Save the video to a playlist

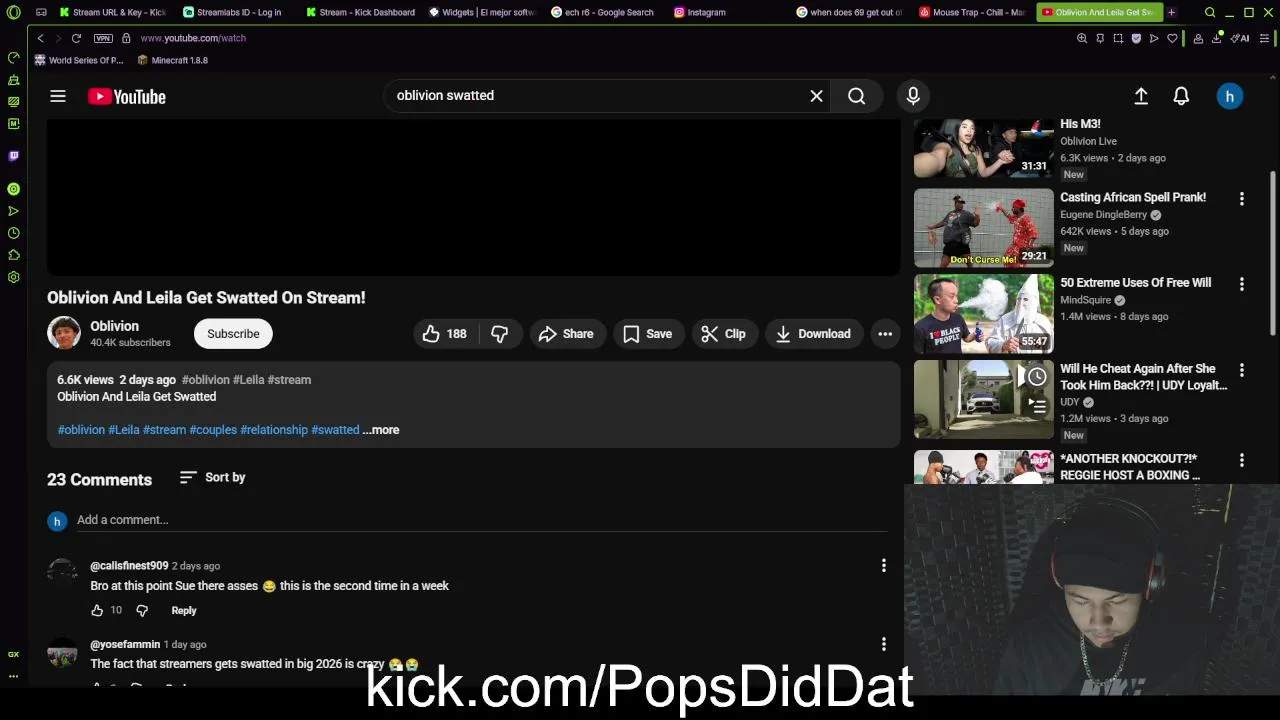click(648, 334)
